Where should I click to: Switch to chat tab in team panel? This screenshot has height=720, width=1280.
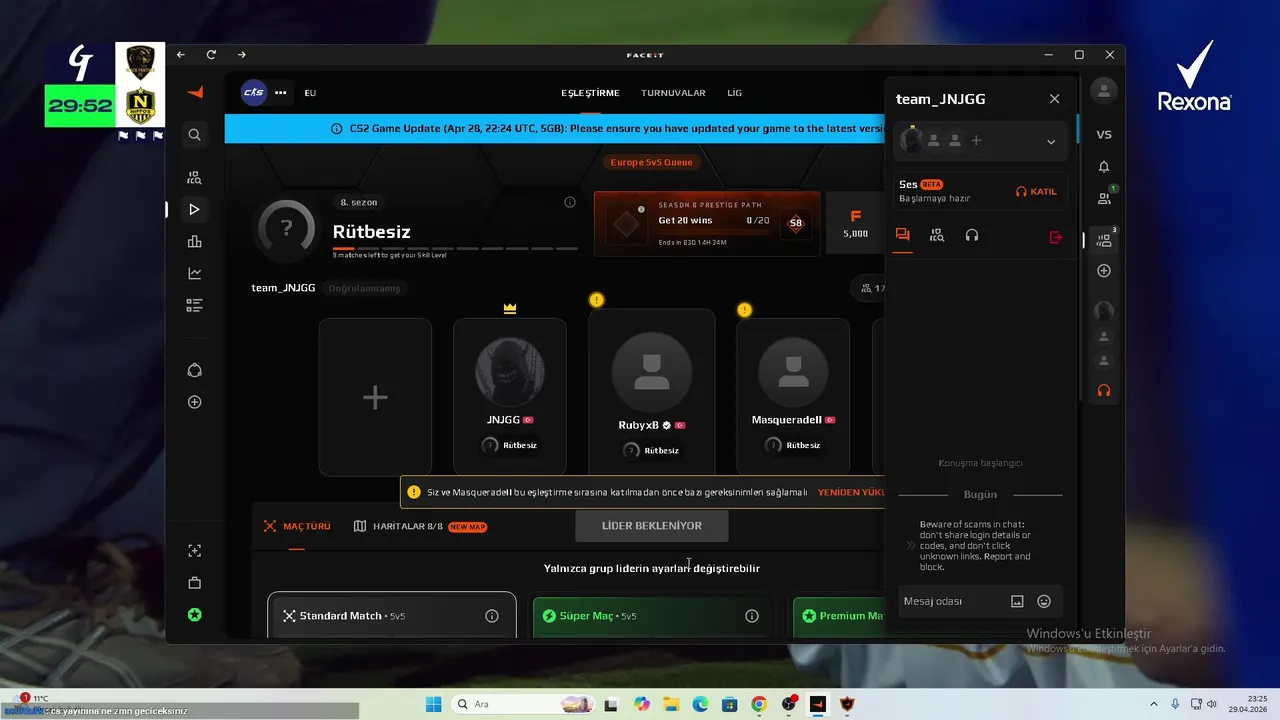[903, 236]
